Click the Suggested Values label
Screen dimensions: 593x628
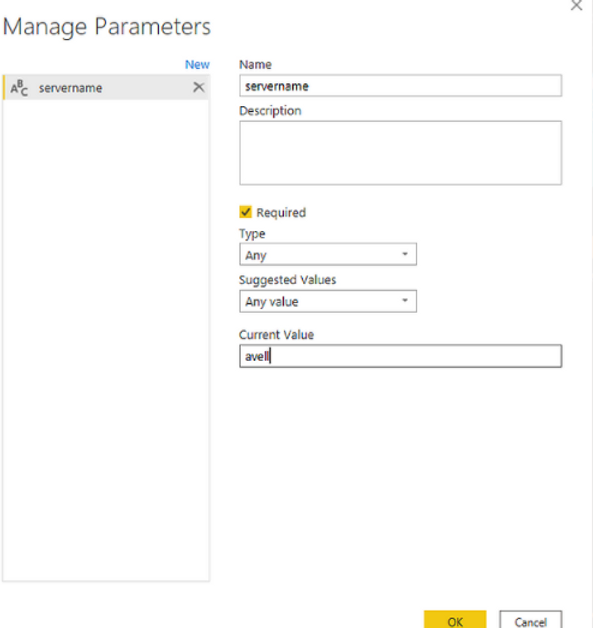click(x=287, y=280)
